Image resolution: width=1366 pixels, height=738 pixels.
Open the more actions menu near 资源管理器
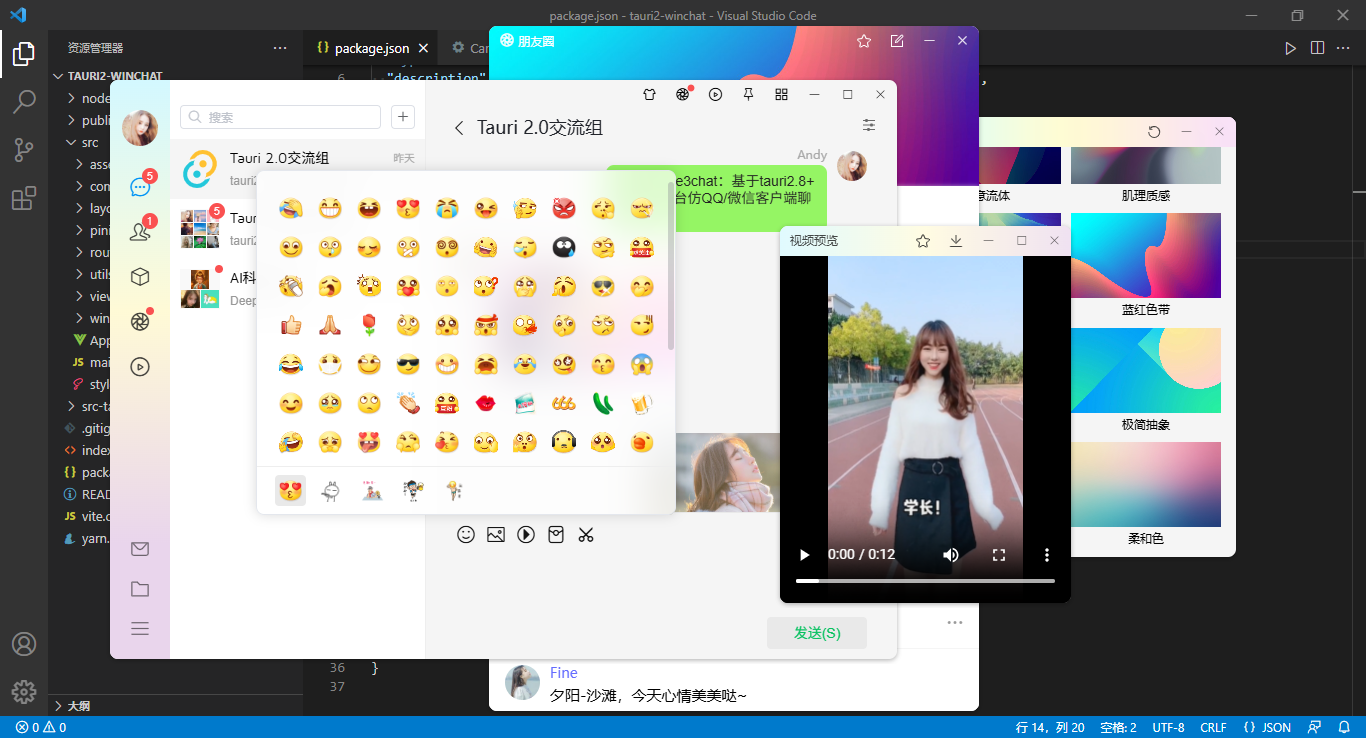tap(278, 47)
